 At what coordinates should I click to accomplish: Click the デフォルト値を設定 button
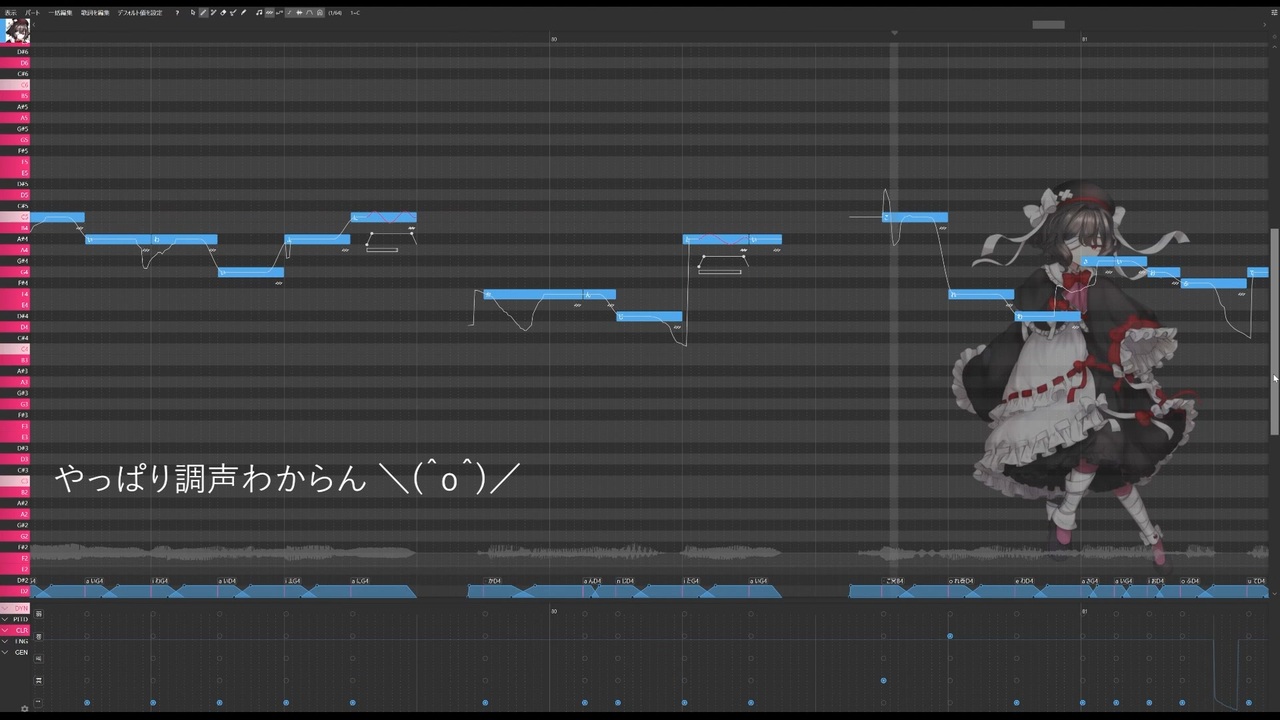click(x=140, y=13)
